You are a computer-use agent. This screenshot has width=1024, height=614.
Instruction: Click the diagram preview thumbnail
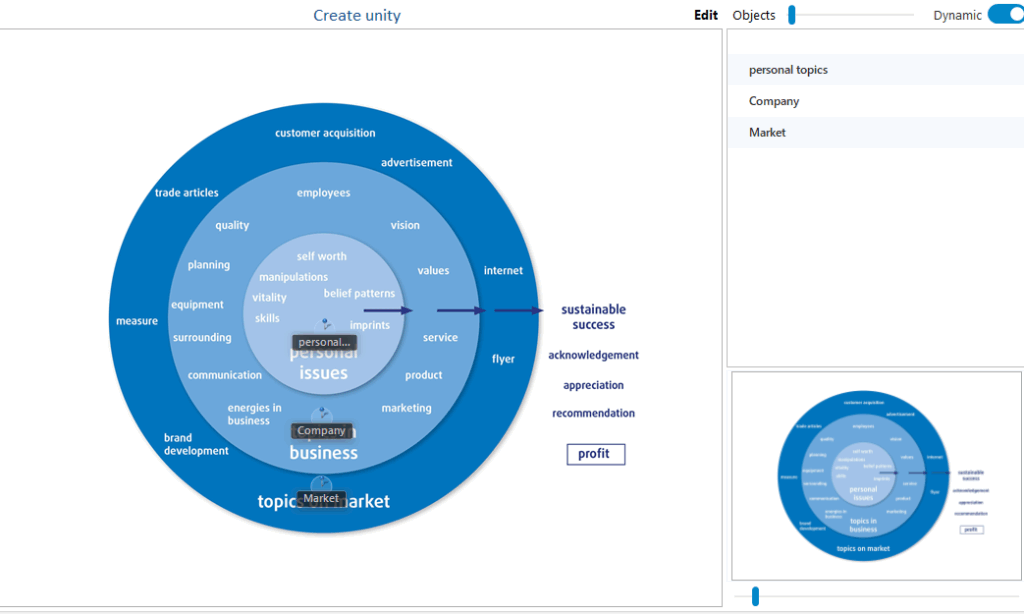click(876, 475)
